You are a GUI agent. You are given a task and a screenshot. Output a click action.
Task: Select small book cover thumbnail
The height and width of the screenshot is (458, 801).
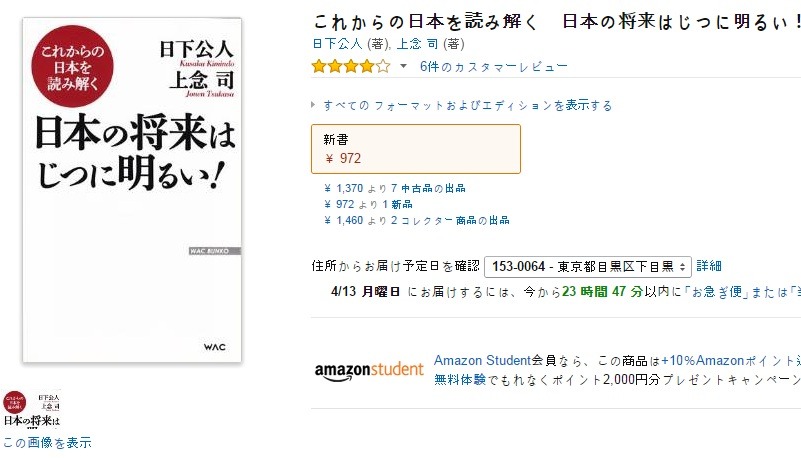(x=32, y=408)
